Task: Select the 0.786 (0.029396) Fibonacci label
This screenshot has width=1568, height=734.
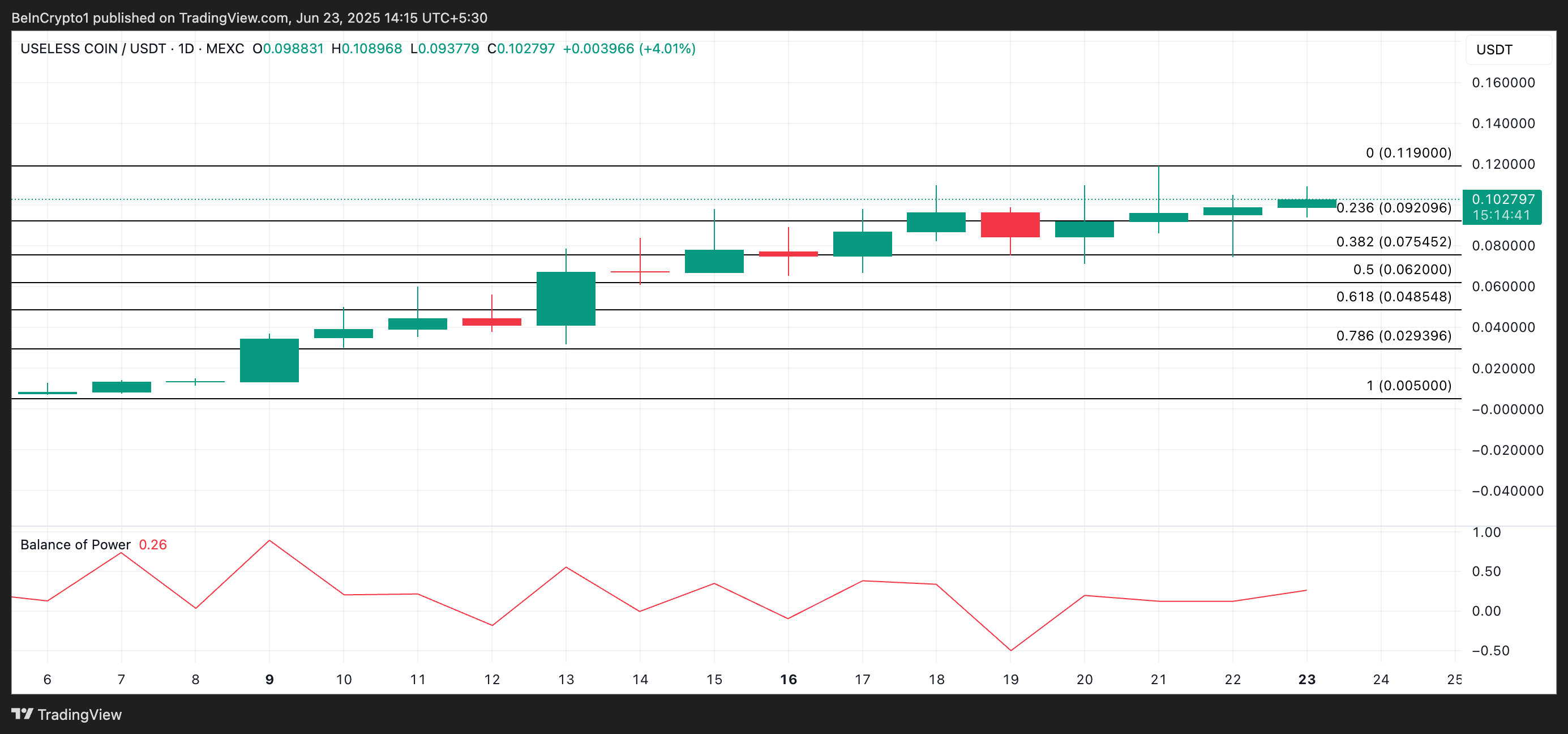Action: click(1393, 336)
